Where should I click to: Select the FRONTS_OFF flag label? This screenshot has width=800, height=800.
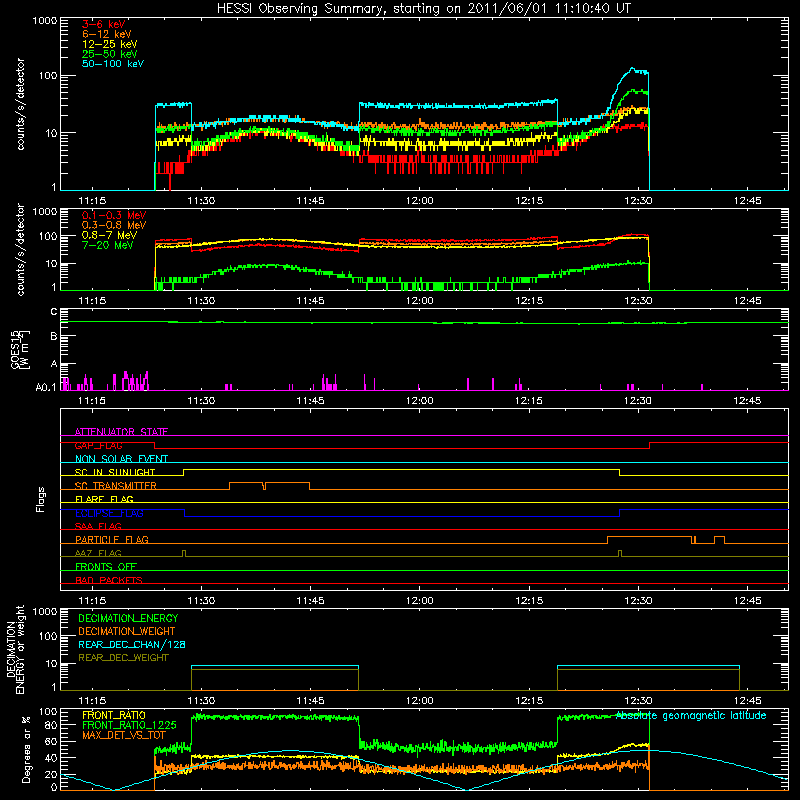coord(106,567)
